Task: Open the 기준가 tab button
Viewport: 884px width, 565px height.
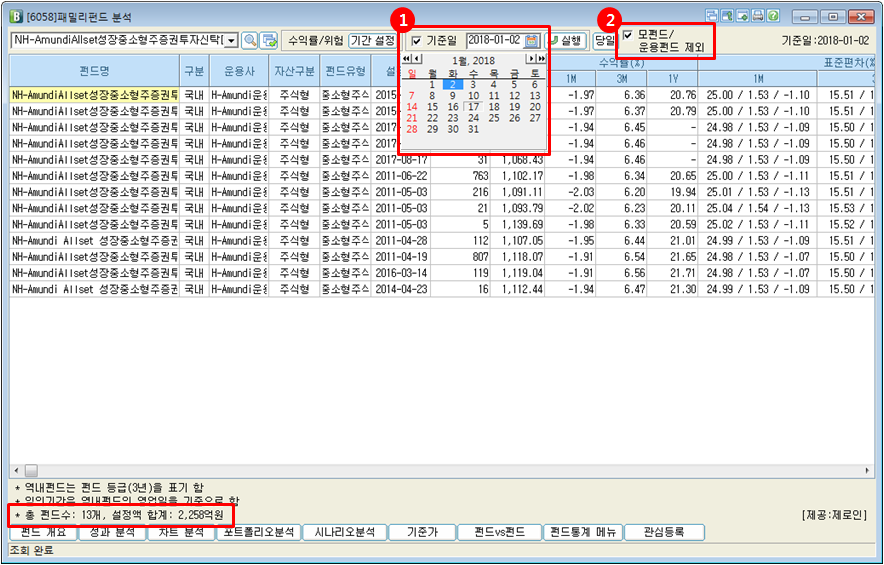Action: (x=422, y=532)
